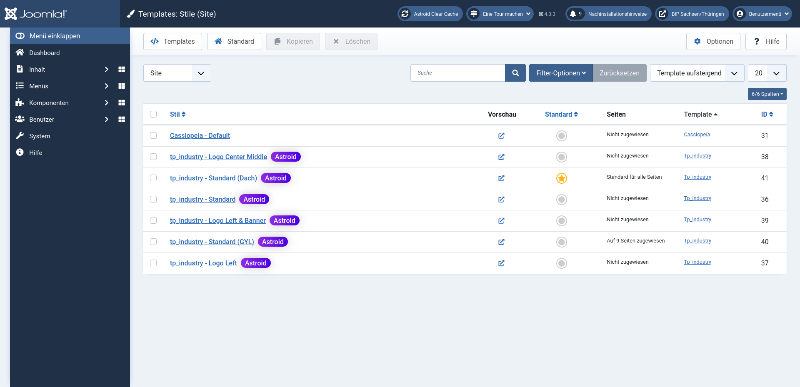The width and height of the screenshot is (800, 387).
Task: Sort by Stil column
Action: 178,114
